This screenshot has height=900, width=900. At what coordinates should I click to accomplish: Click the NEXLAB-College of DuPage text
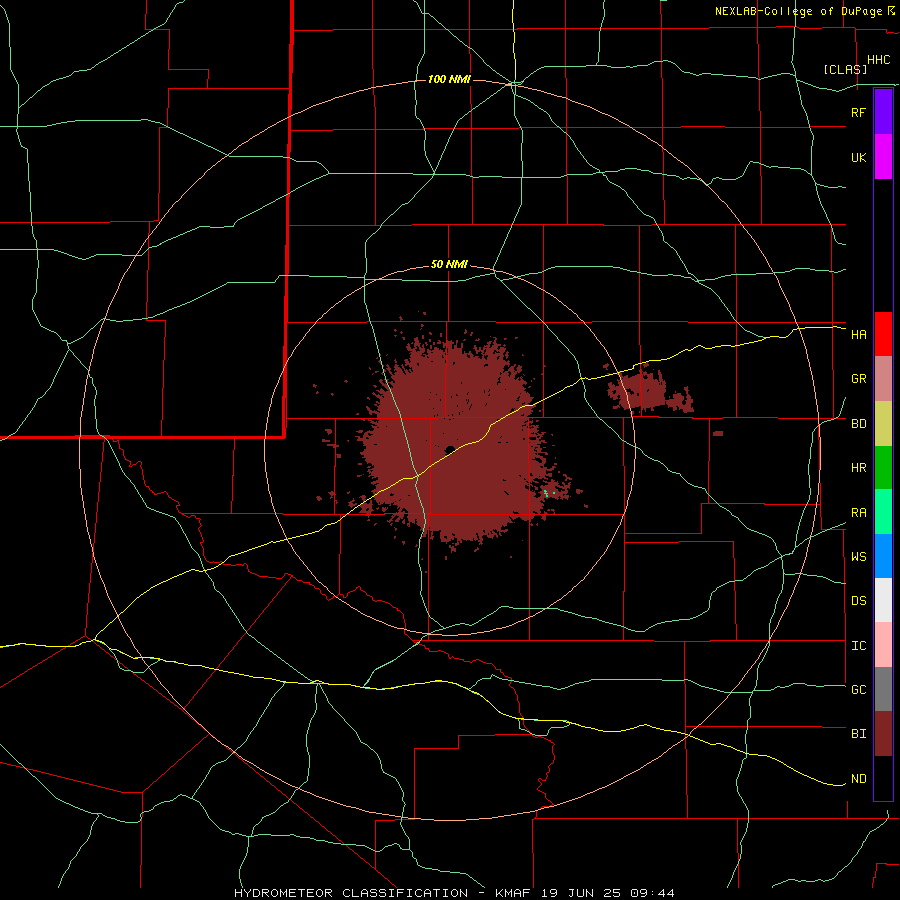800,11
